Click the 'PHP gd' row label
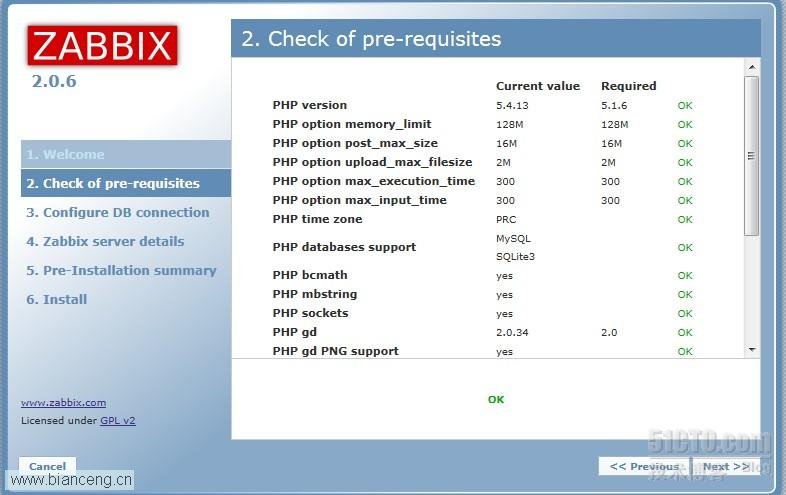 pos(295,333)
